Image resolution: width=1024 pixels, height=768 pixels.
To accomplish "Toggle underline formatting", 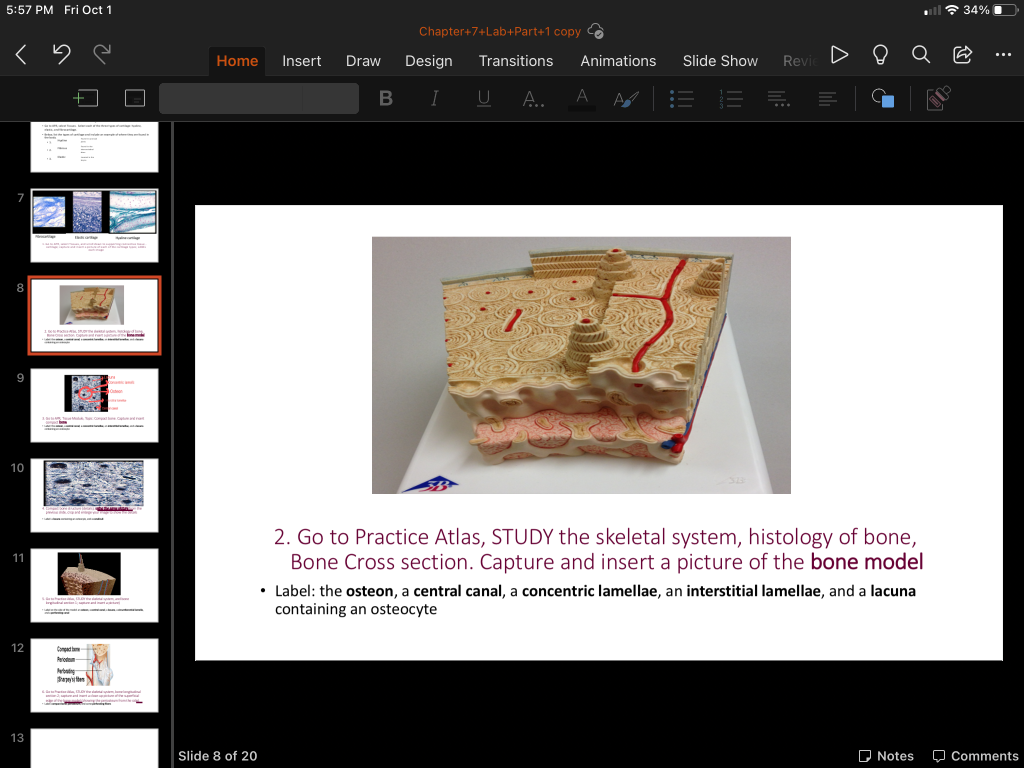I will coord(484,98).
